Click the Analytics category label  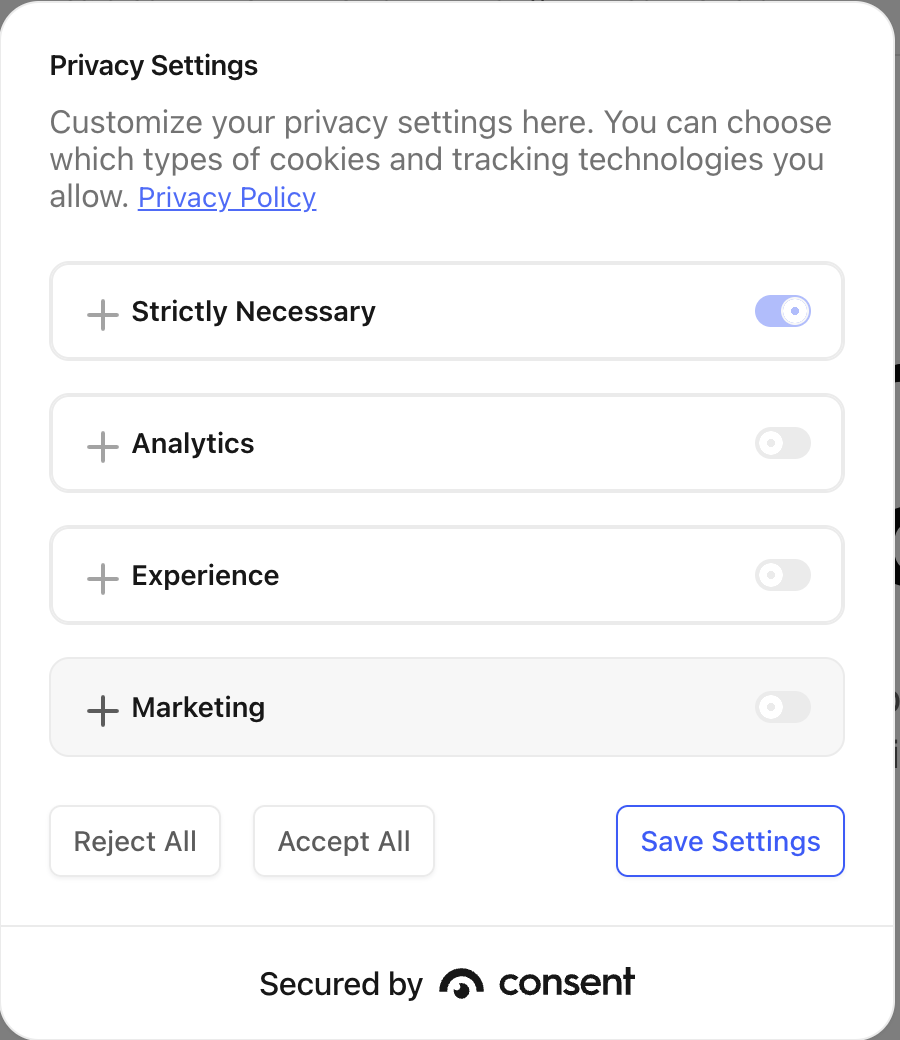click(x=193, y=444)
